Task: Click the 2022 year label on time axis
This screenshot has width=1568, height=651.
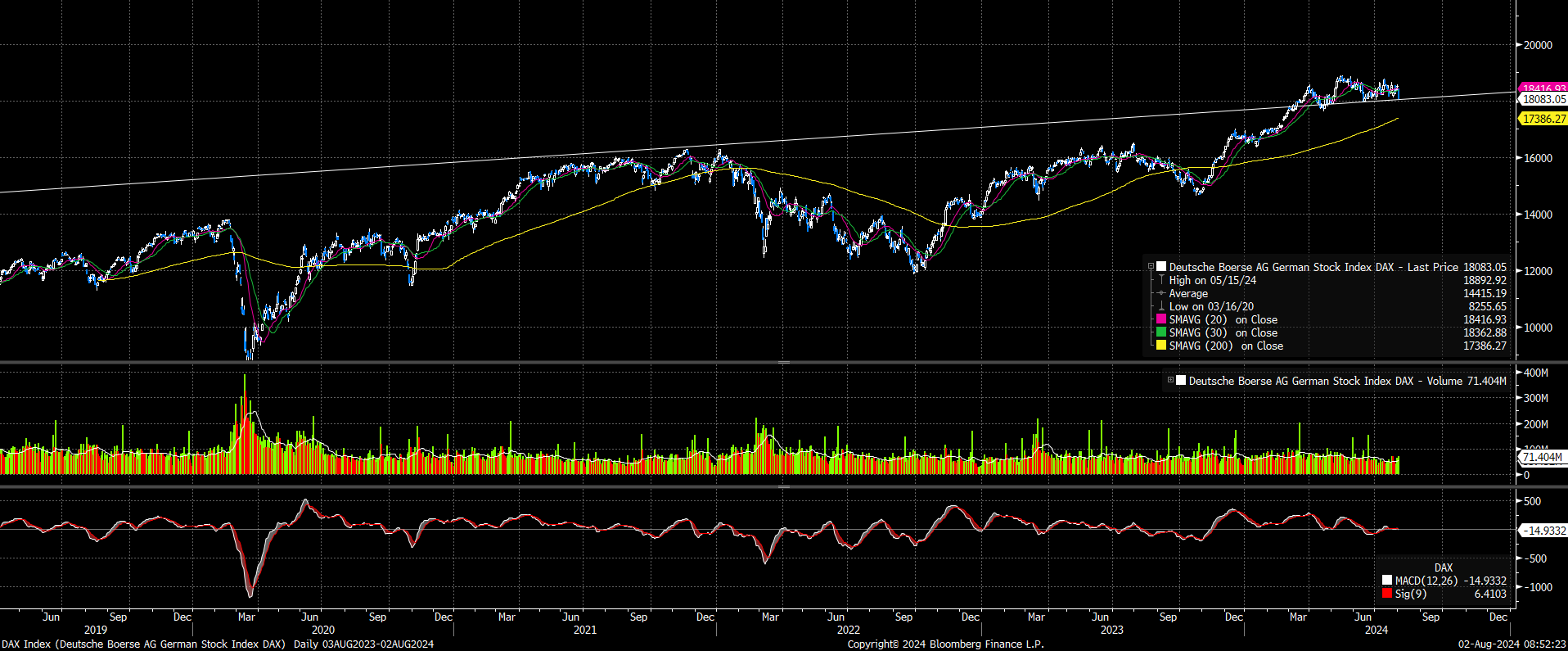Action: (x=849, y=630)
